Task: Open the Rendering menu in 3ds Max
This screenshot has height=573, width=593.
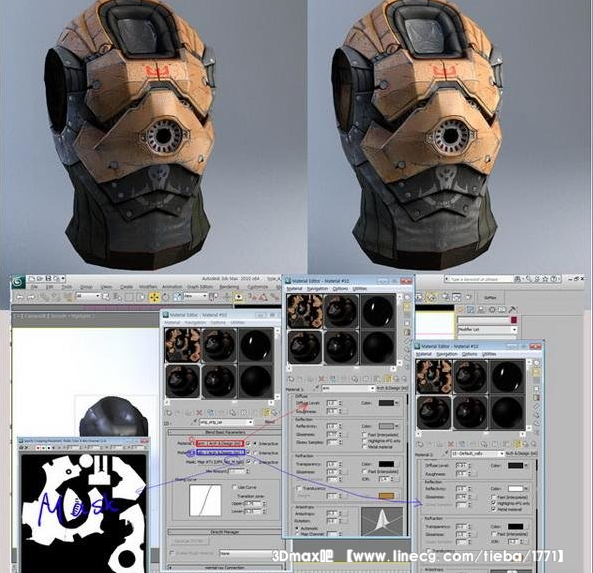Action: pyautogui.click(x=229, y=287)
